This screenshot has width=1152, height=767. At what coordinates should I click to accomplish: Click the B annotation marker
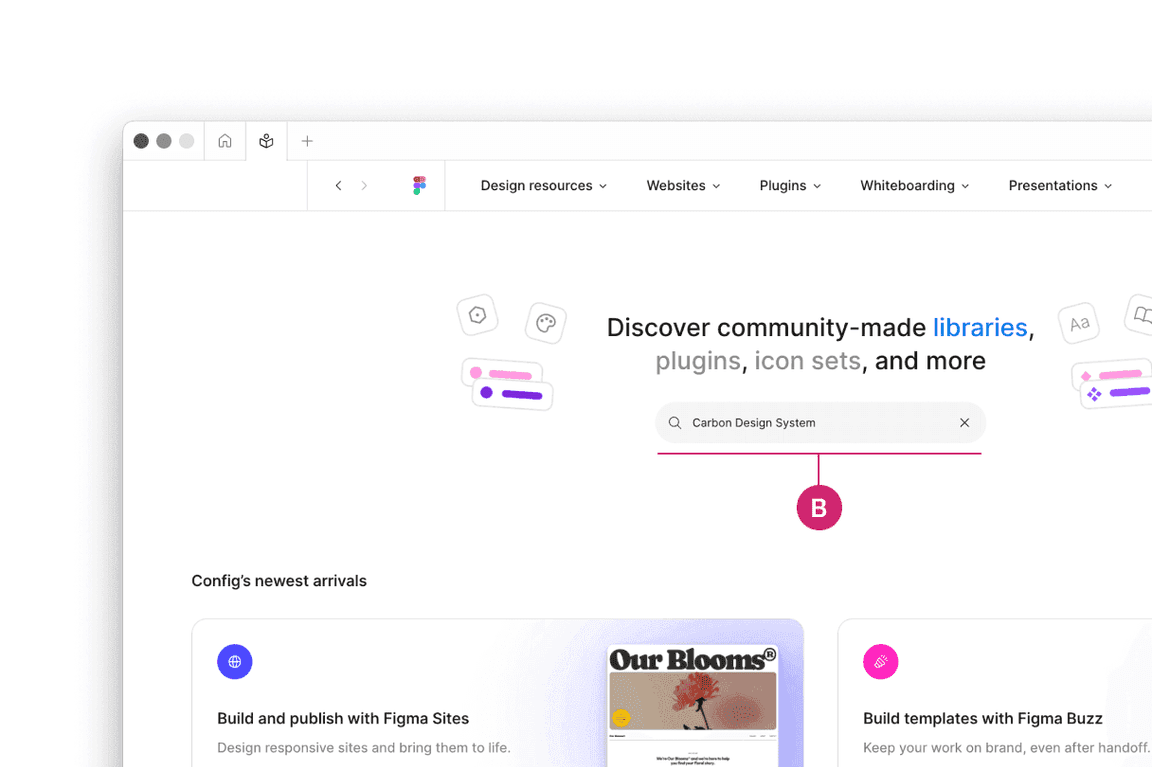pyautogui.click(x=819, y=508)
